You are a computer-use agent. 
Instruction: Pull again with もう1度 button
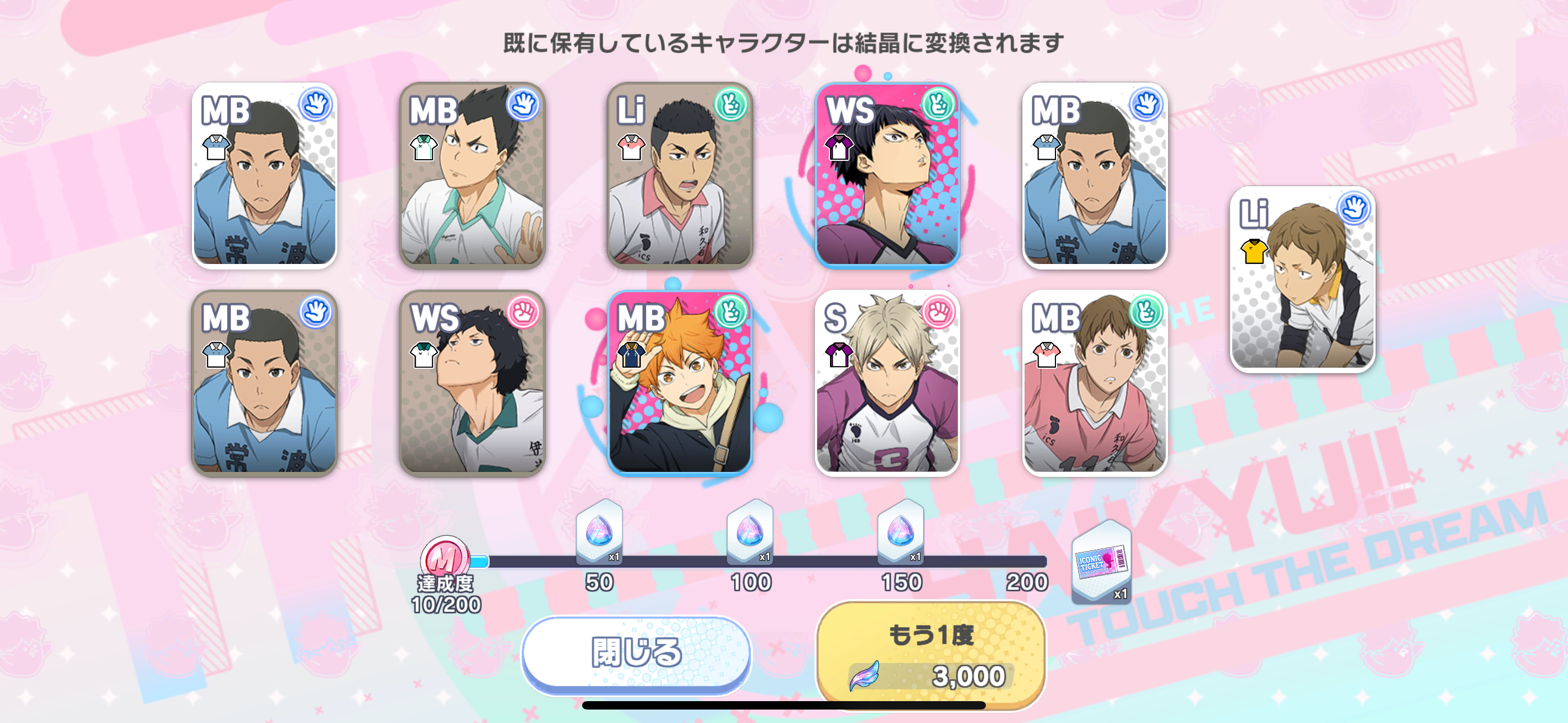point(931,655)
